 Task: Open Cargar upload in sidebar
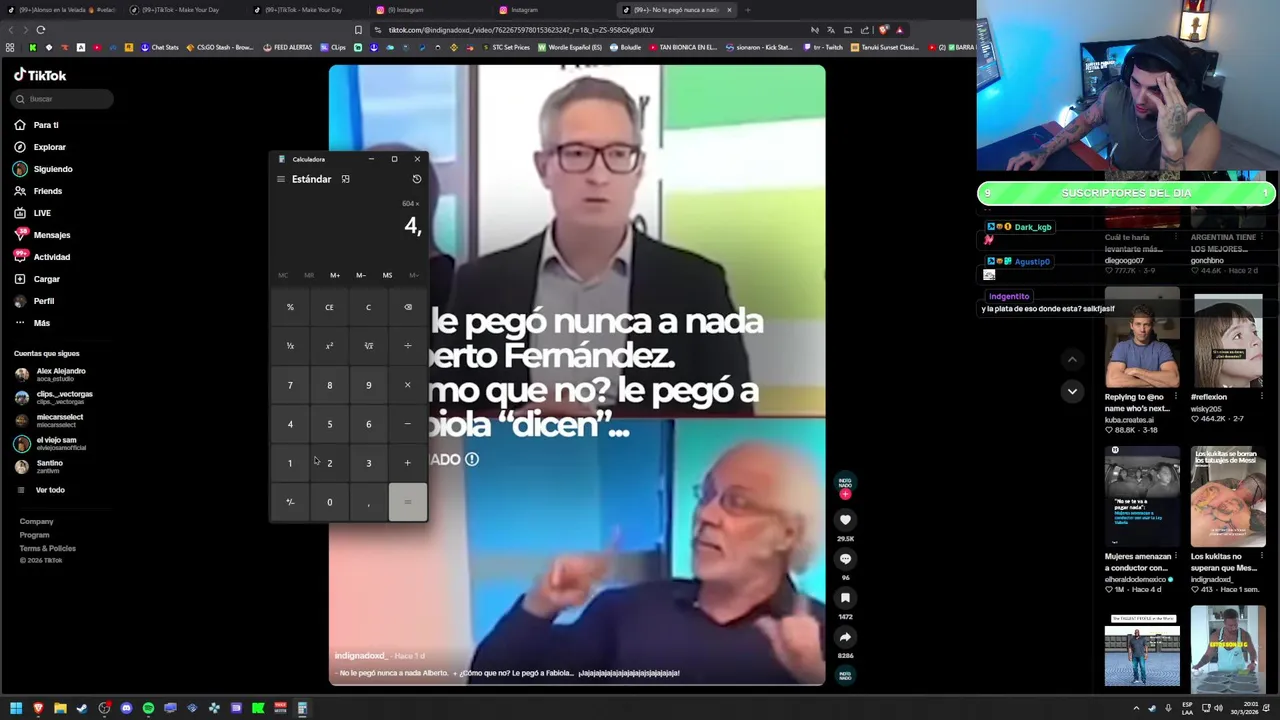(x=46, y=279)
